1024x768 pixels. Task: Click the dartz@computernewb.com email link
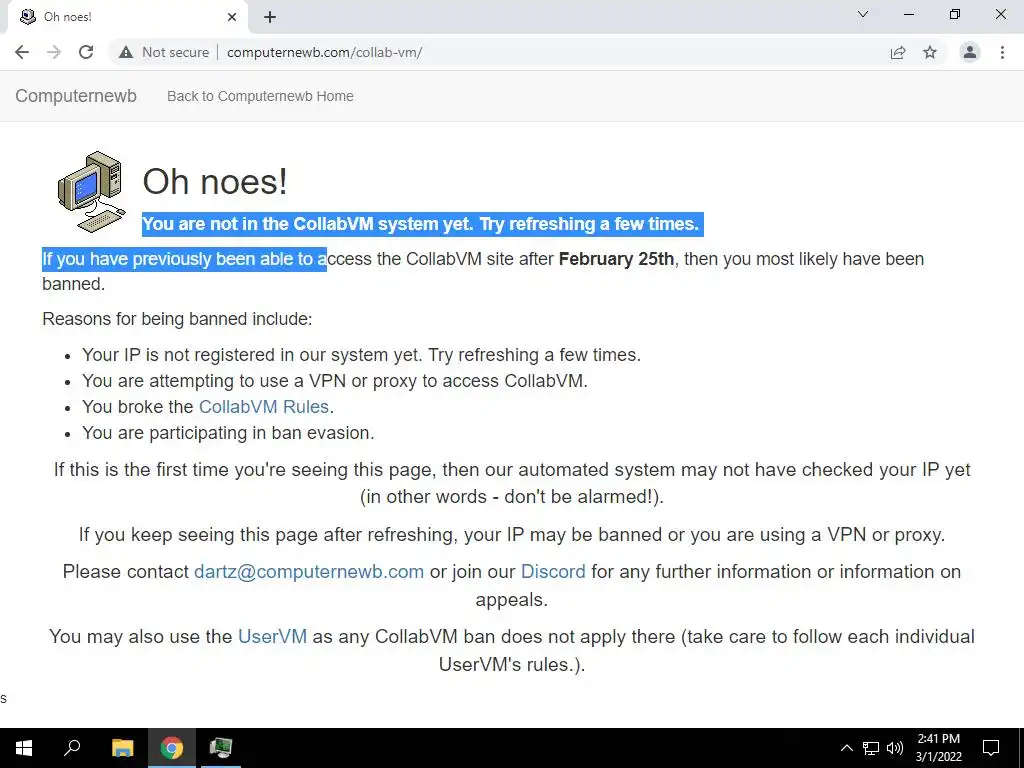click(x=309, y=571)
